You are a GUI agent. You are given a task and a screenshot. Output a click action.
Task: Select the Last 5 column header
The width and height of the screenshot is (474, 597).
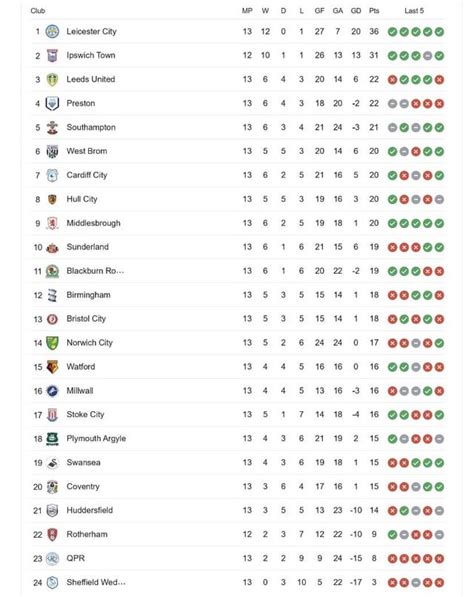tap(414, 11)
